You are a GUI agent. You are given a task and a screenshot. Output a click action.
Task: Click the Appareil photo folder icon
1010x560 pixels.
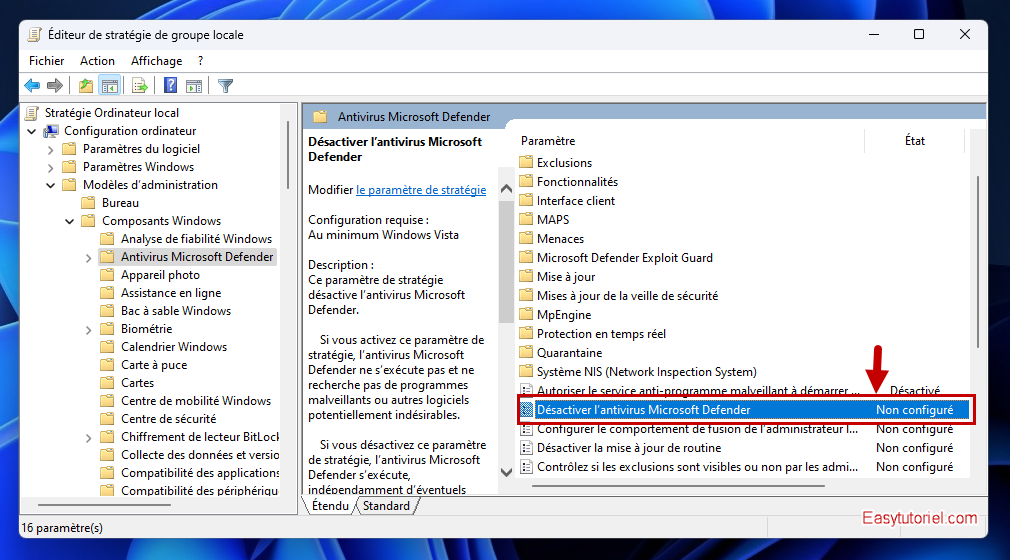[x=108, y=275]
